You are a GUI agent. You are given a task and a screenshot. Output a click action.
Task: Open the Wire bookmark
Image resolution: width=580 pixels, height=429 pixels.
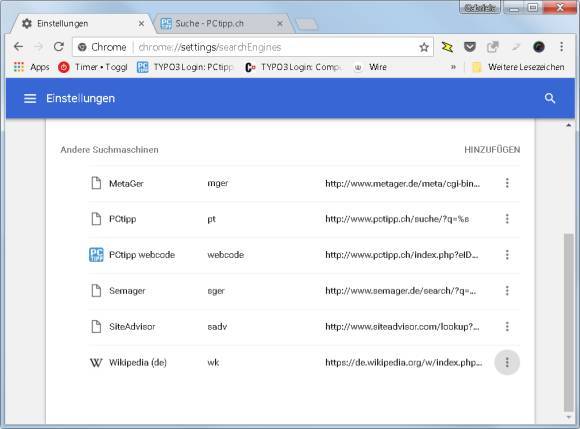click(370, 67)
